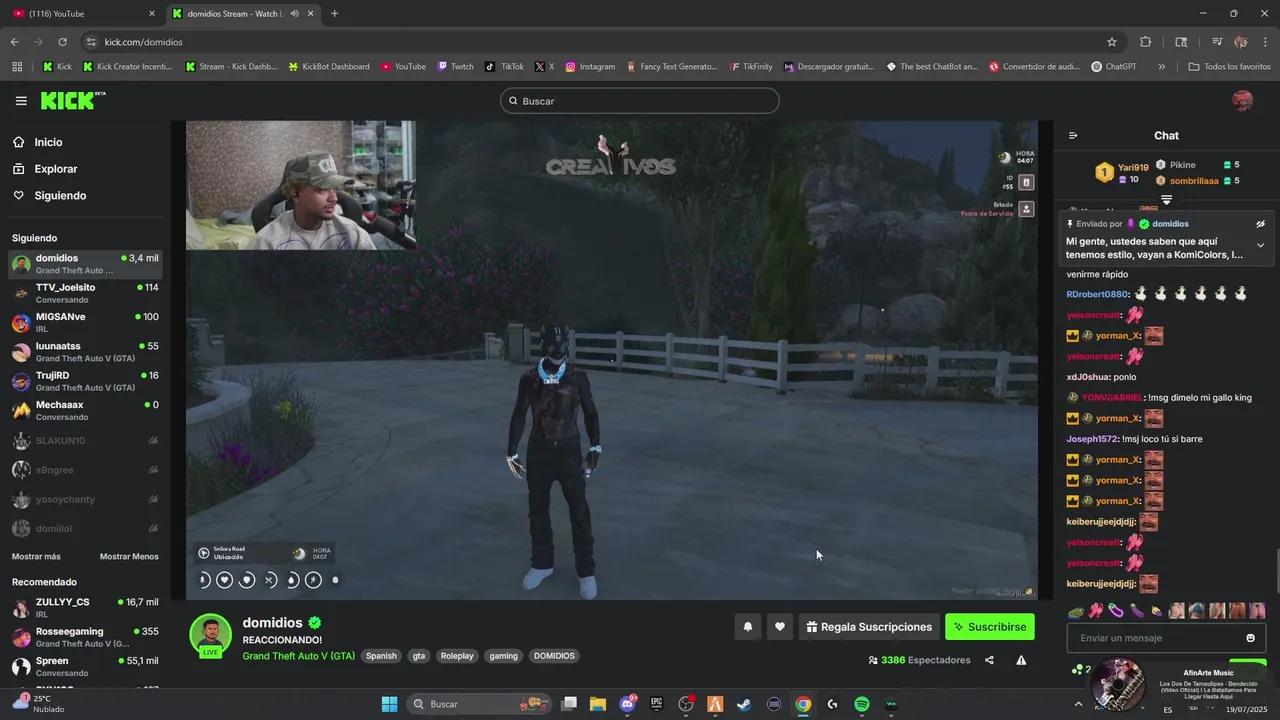Open TrujiRD channel in sidebar
Viewport: 1280px width, 720px height.
[x=84, y=381]
